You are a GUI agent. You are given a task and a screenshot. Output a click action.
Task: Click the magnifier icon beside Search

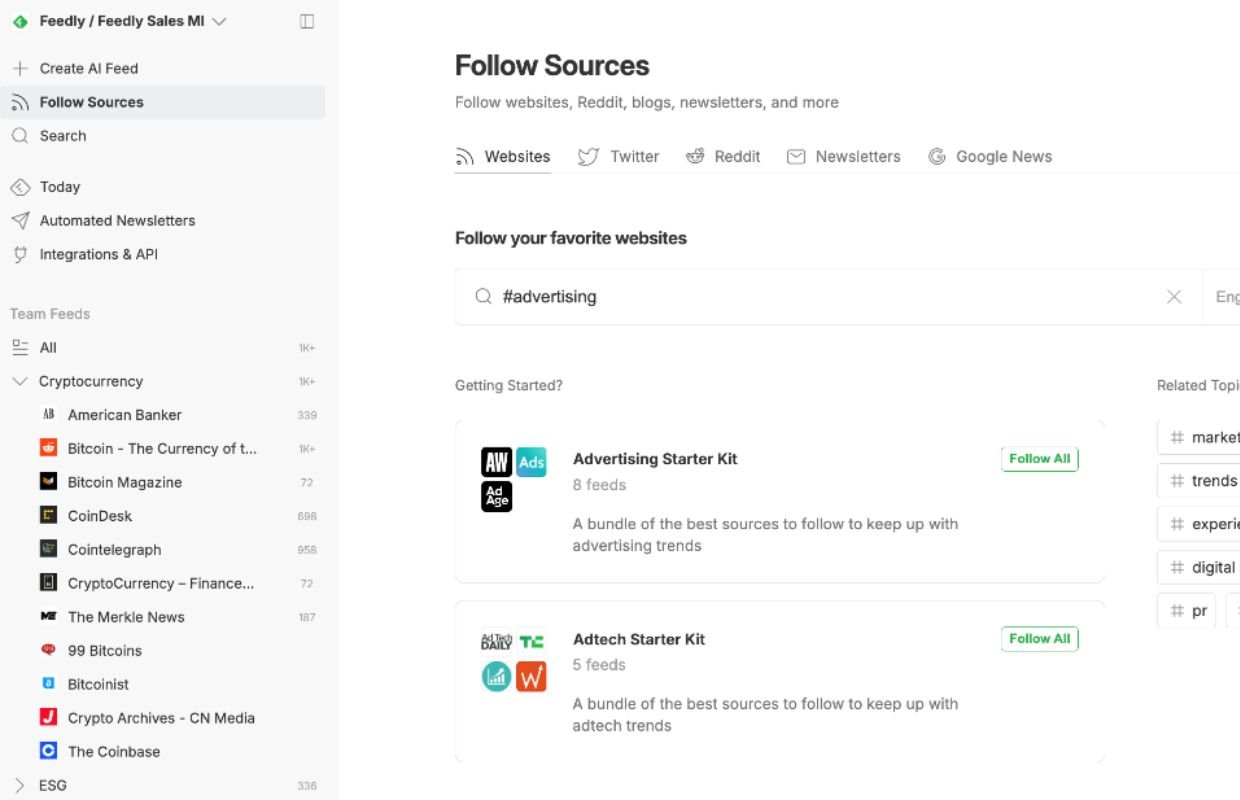coord(20,136)
